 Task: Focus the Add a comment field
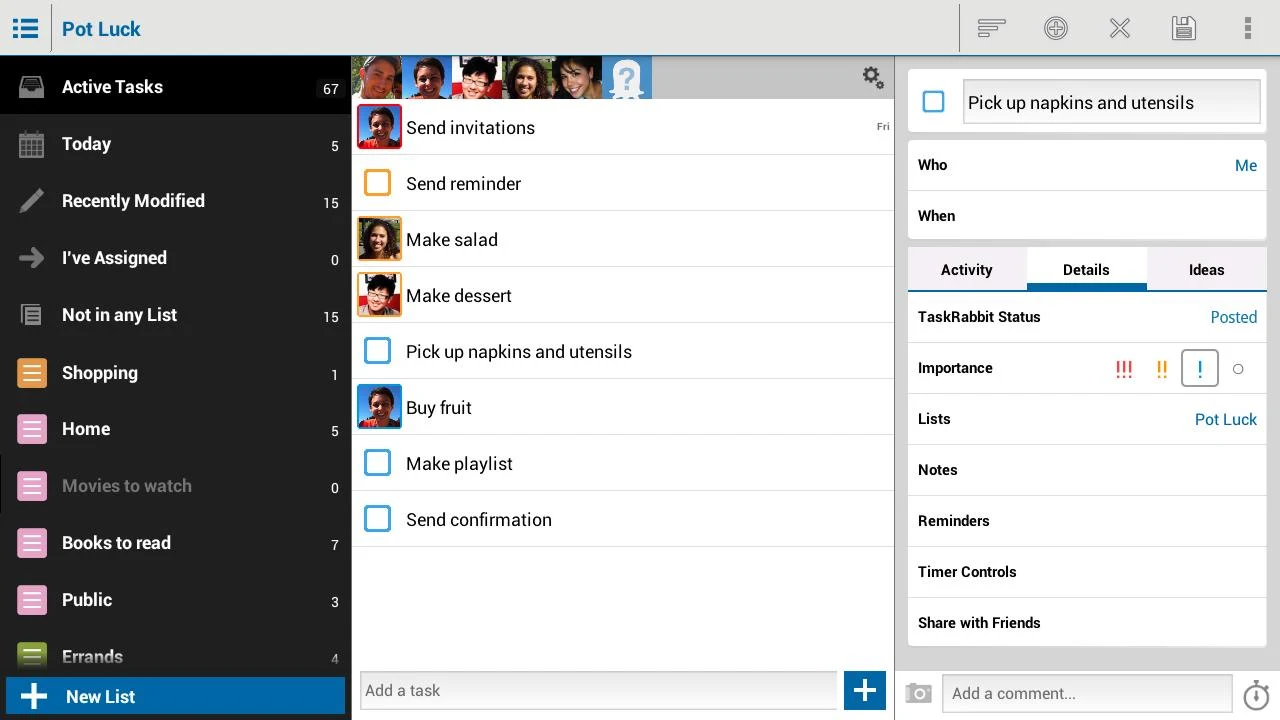click(x=1087, y=693)
